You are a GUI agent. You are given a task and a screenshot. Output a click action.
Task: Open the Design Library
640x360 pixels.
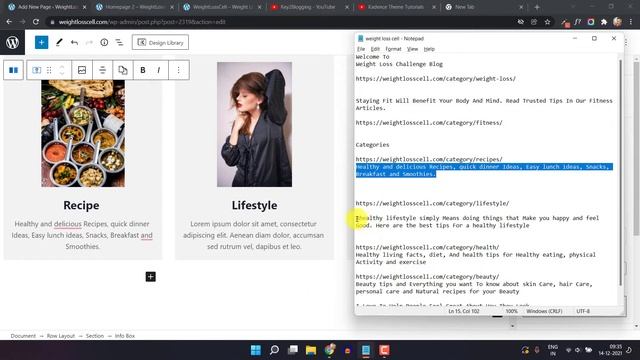point(160,42)
